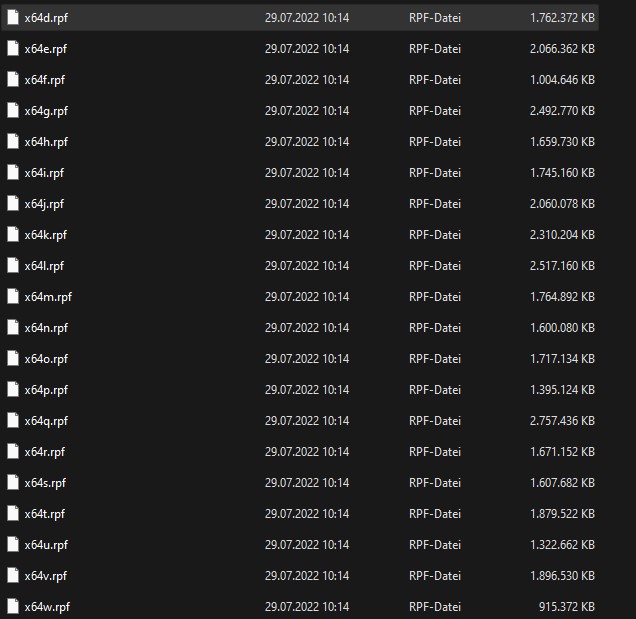Select the file name x64r.rpf
The height and width of the screenshot is (619, 636).
(x=45, y=452)
